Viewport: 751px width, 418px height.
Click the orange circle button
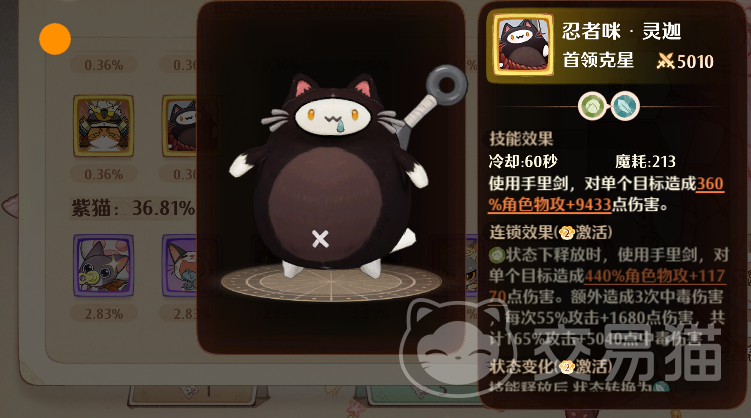pyautogui.click(x=55, y=39)
